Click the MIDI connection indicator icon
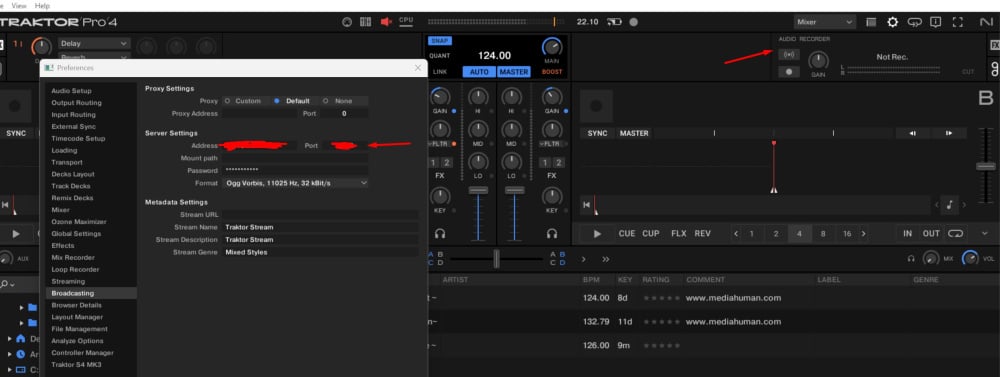The image size is (1000, 377). click(x=347, y=22)
